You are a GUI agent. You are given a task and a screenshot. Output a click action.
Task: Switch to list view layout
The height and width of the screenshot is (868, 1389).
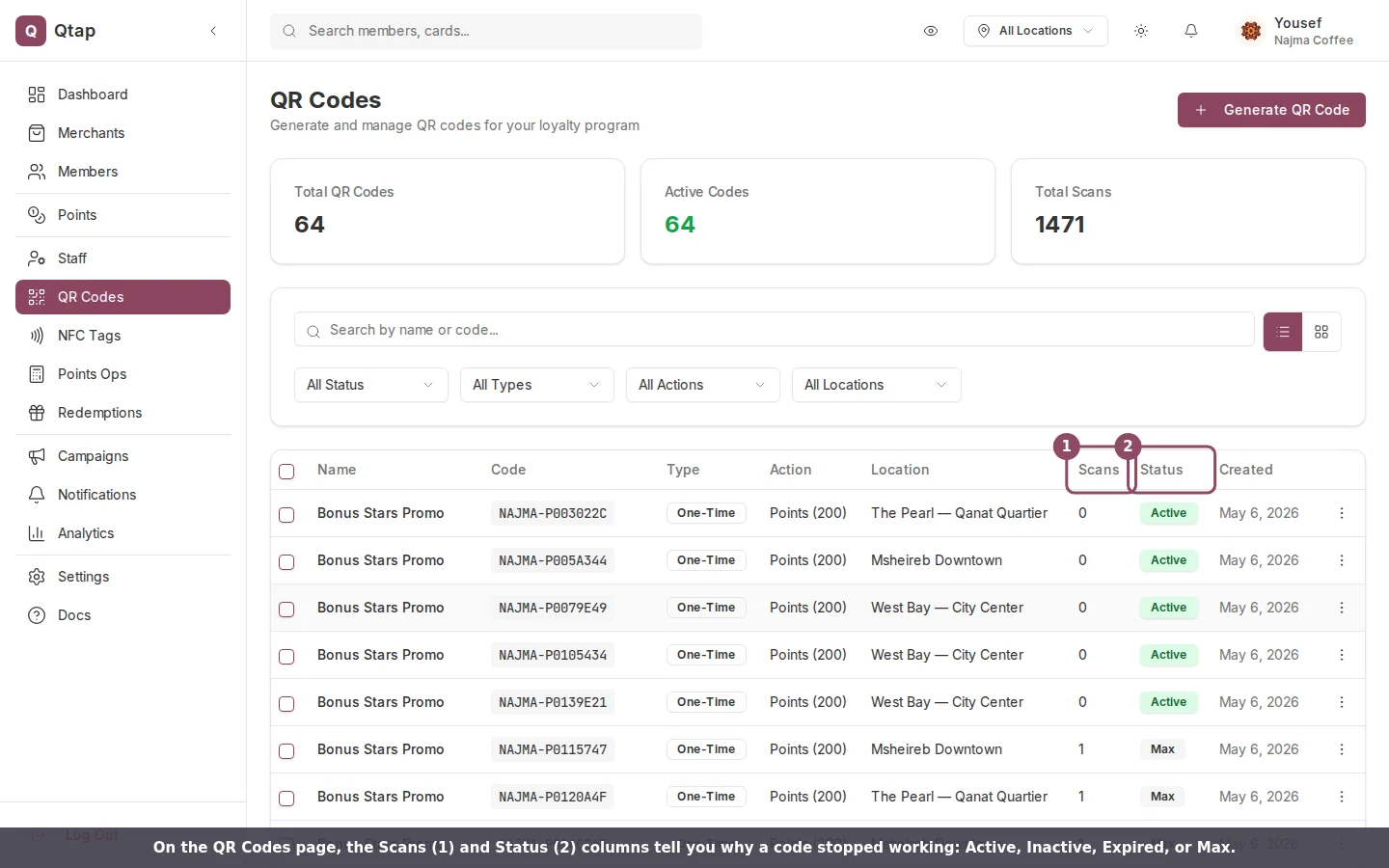coord(1283,332)
